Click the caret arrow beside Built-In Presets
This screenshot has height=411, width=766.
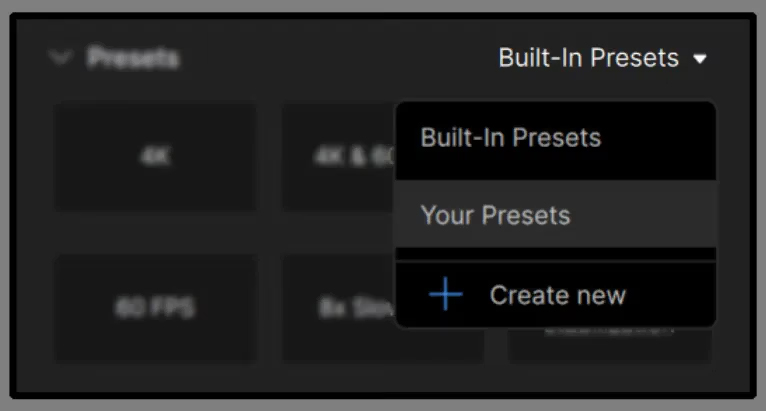tap(700, 59)
